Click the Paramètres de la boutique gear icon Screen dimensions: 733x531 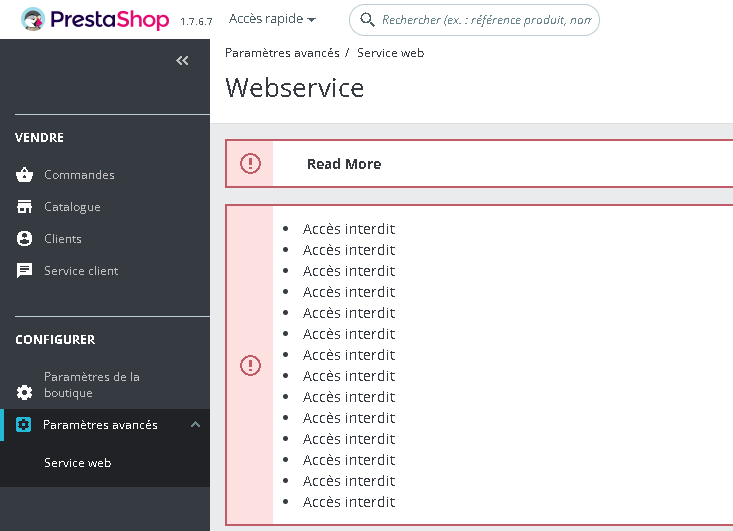coord(24,392)
